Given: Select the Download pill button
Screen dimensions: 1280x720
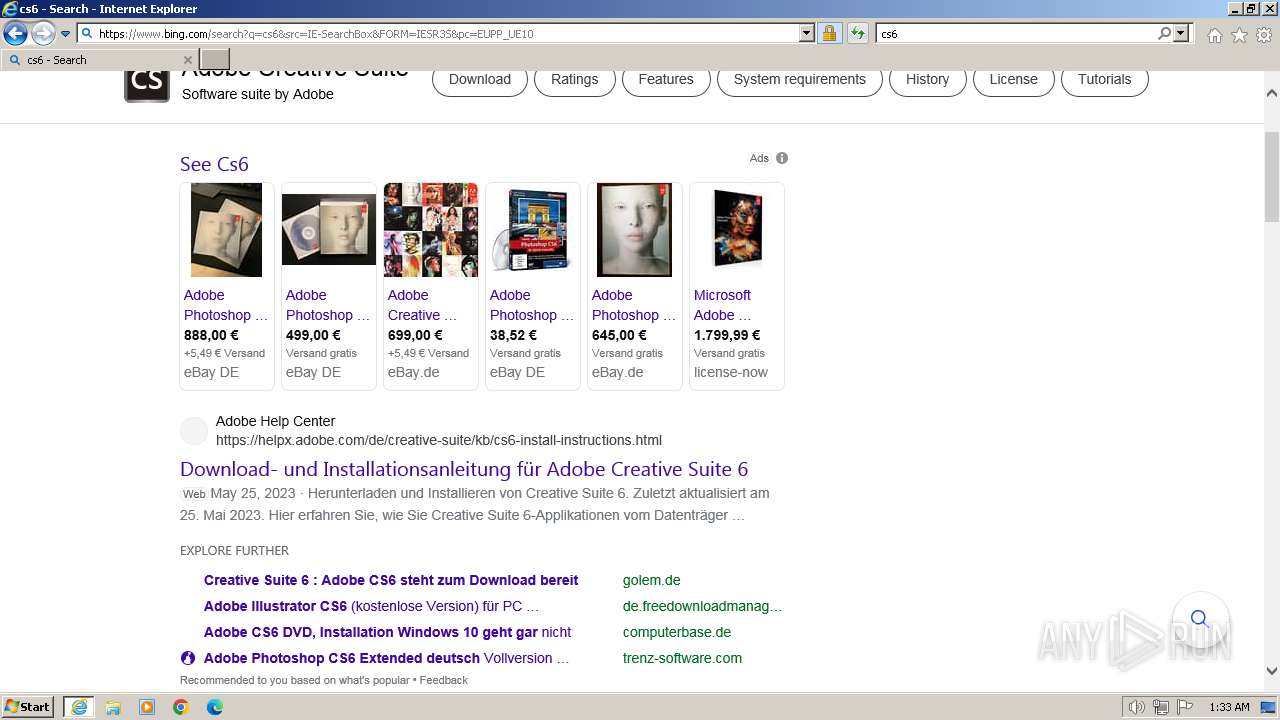Looking at the screenshot, I should pos(480,79).
